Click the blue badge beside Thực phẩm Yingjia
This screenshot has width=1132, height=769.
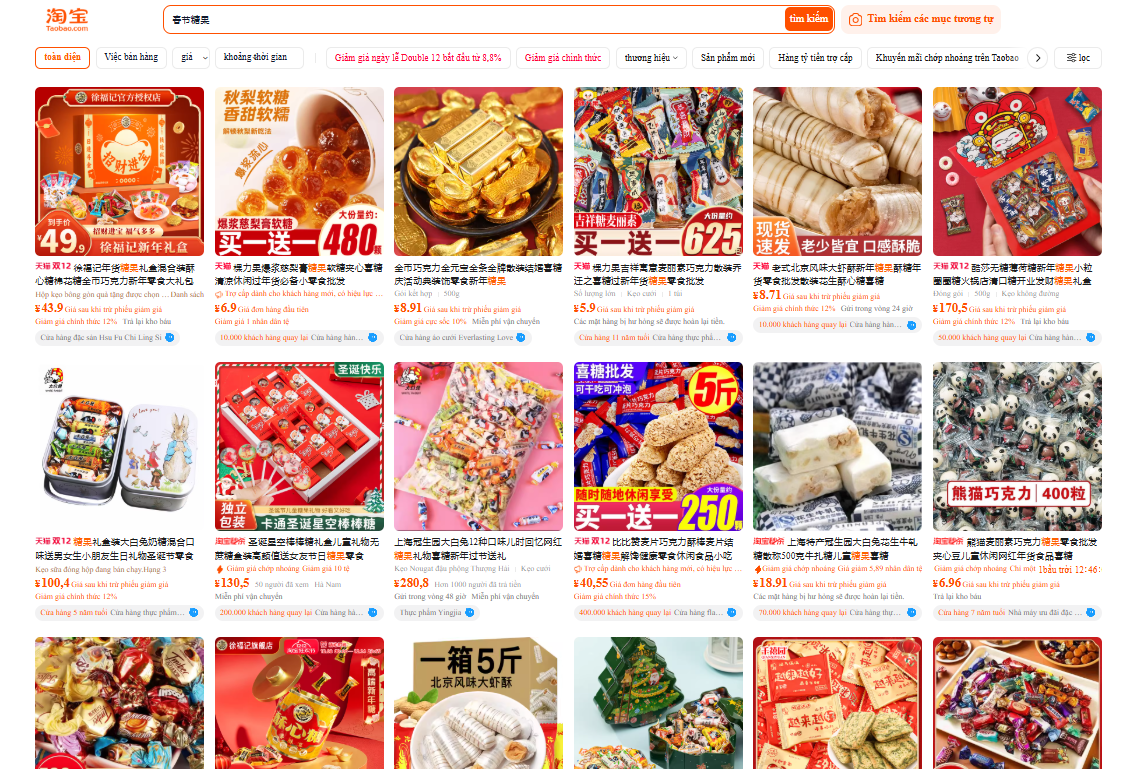coord(469,612)
